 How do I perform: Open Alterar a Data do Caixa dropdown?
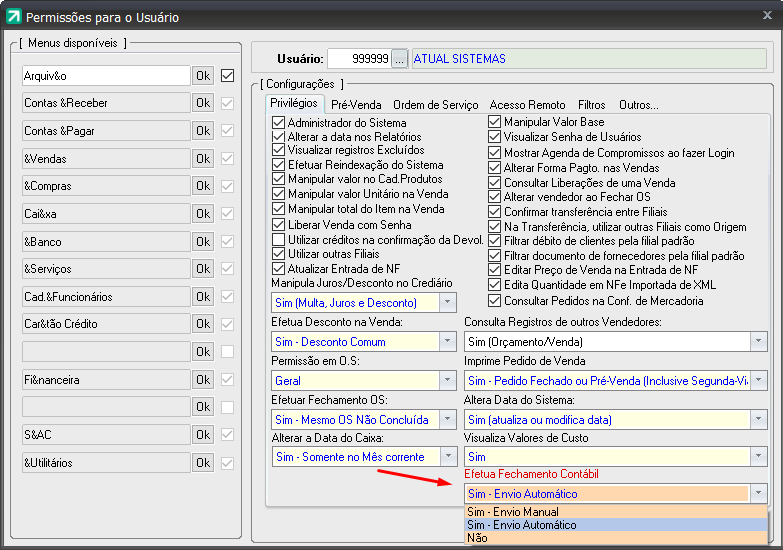447,457
